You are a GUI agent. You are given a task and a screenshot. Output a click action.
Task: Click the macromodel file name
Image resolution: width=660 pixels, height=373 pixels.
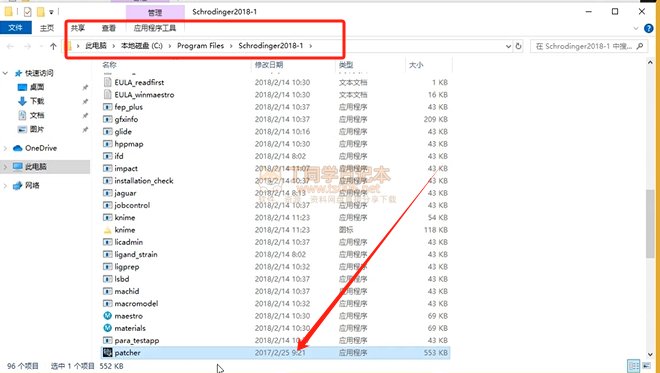coord(136,304)
